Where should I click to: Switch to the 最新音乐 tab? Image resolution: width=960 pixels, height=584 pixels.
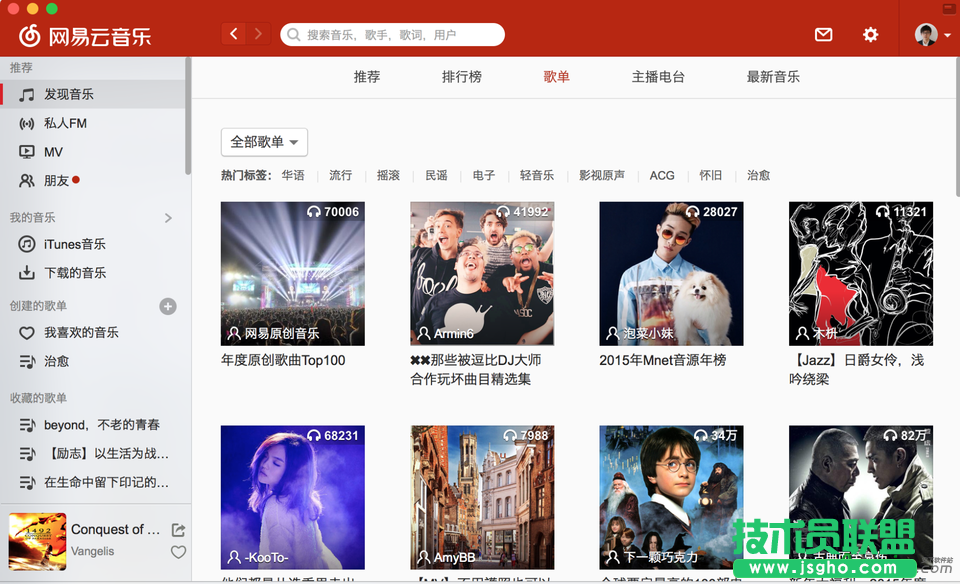point(772,76)
